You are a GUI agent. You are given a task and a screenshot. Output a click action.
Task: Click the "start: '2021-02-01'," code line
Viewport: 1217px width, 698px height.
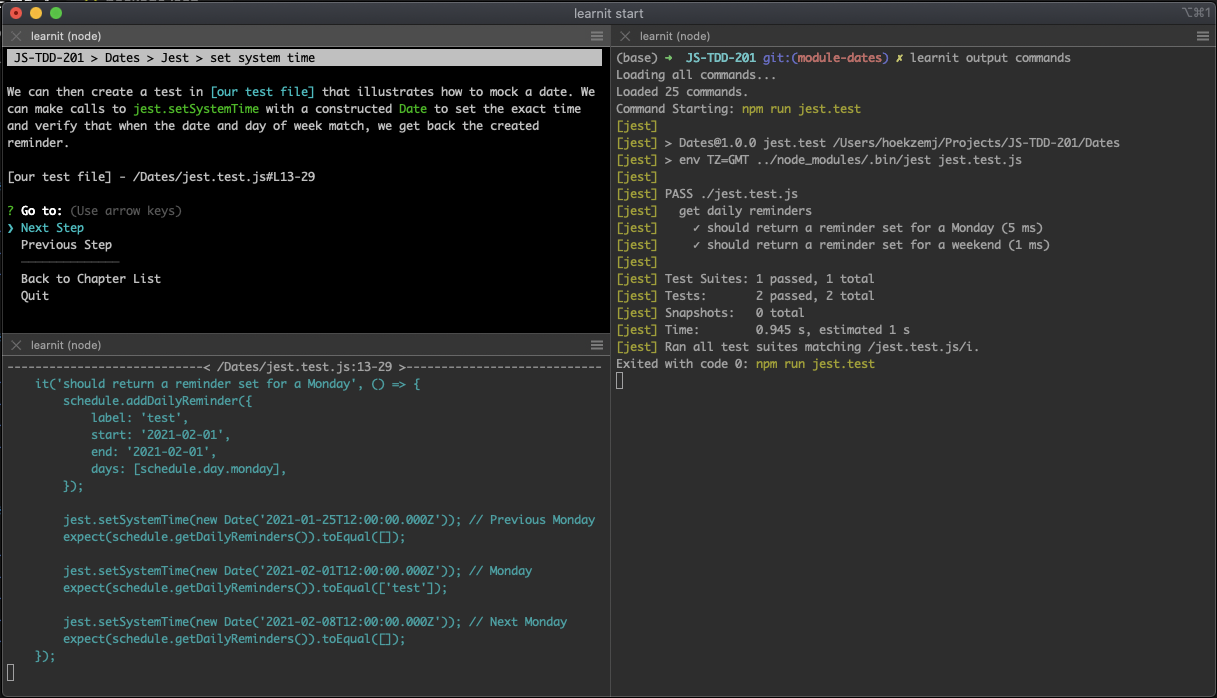pos(161,435)
